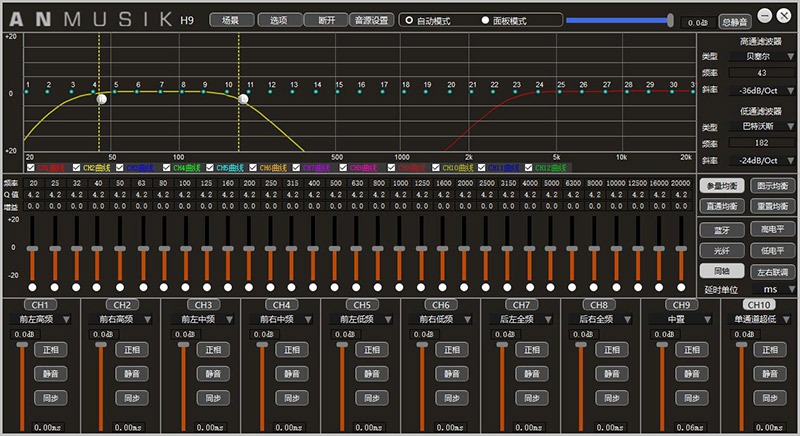Viewport: 800px width, 436px height.
Task: Uncheck the CH2曲线 curve checkbox
Action: point(74,168)
